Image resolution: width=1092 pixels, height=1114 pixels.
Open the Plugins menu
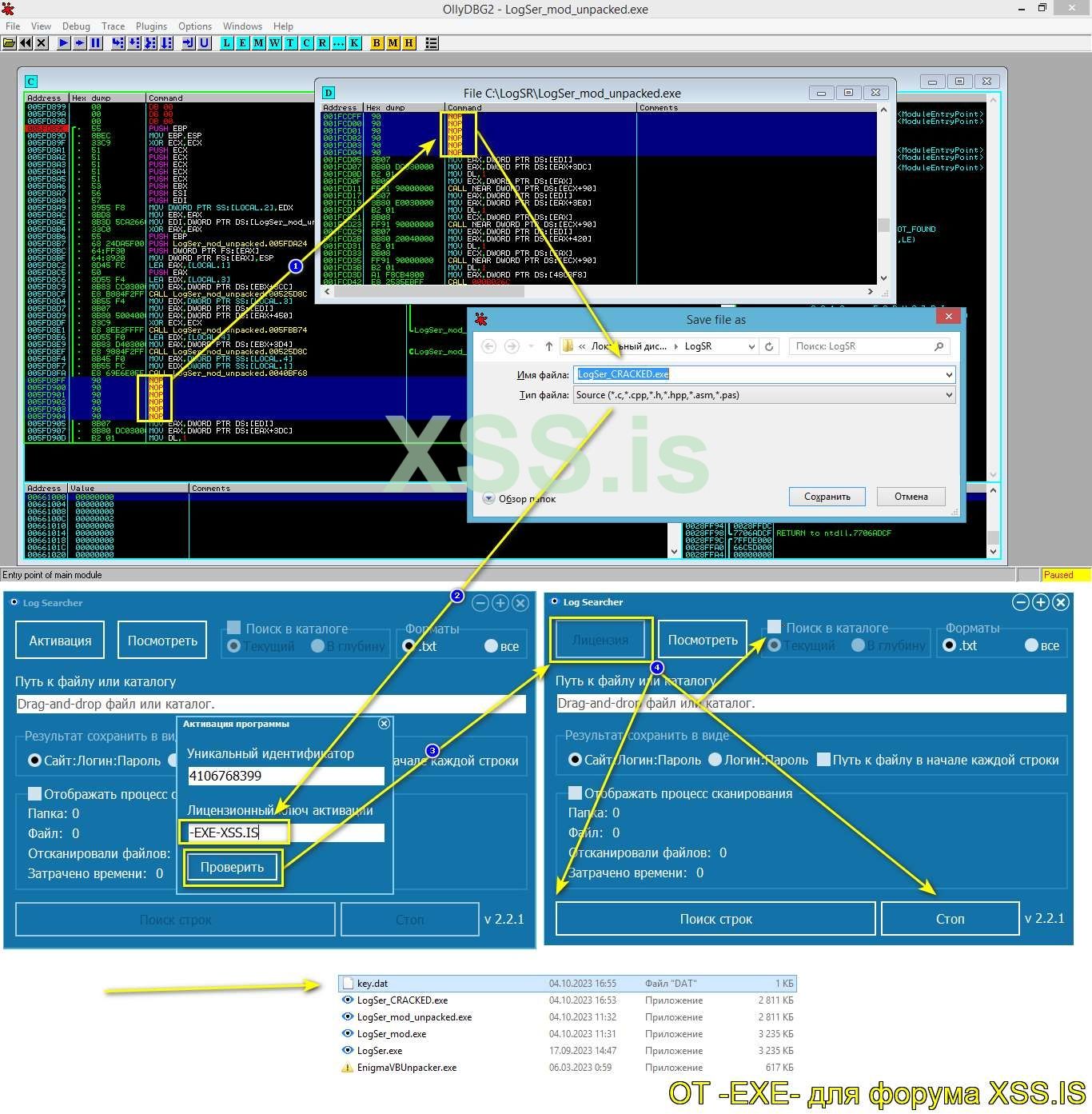click(x=151, y=26)
